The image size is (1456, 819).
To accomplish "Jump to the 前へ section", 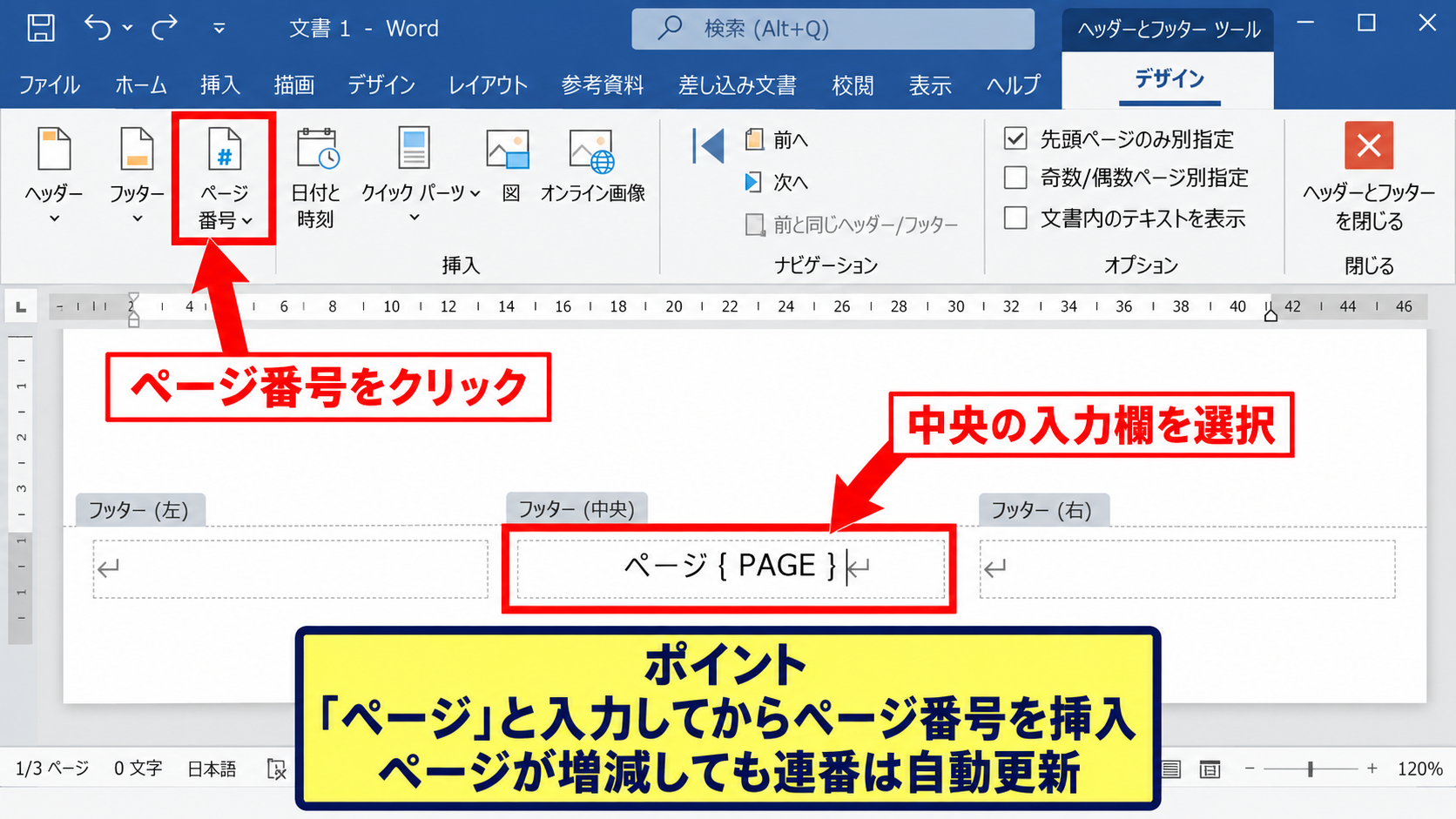I will (777, 139).
